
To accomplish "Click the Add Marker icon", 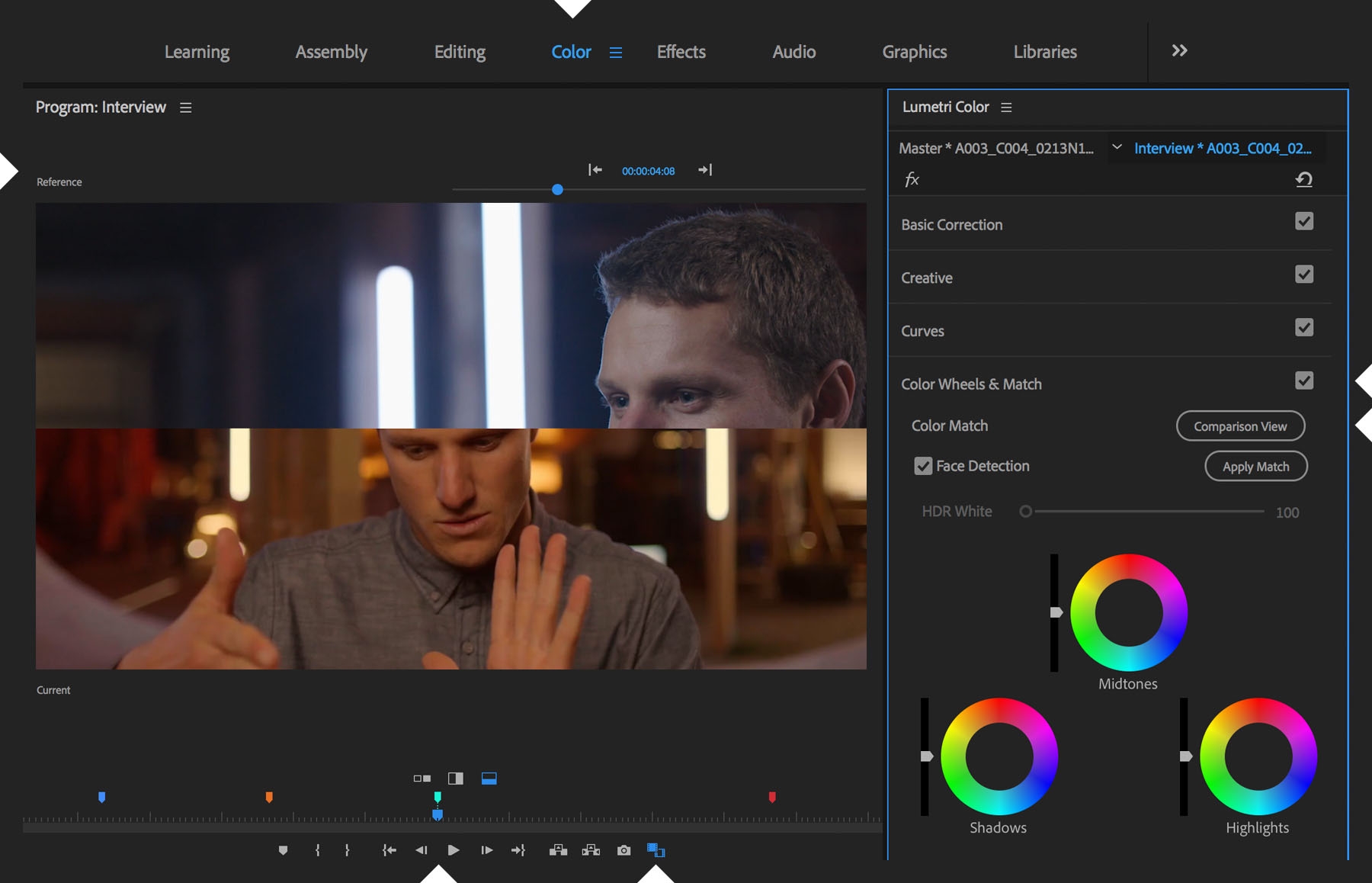I will pyautogui.click(x=283, y=850).
